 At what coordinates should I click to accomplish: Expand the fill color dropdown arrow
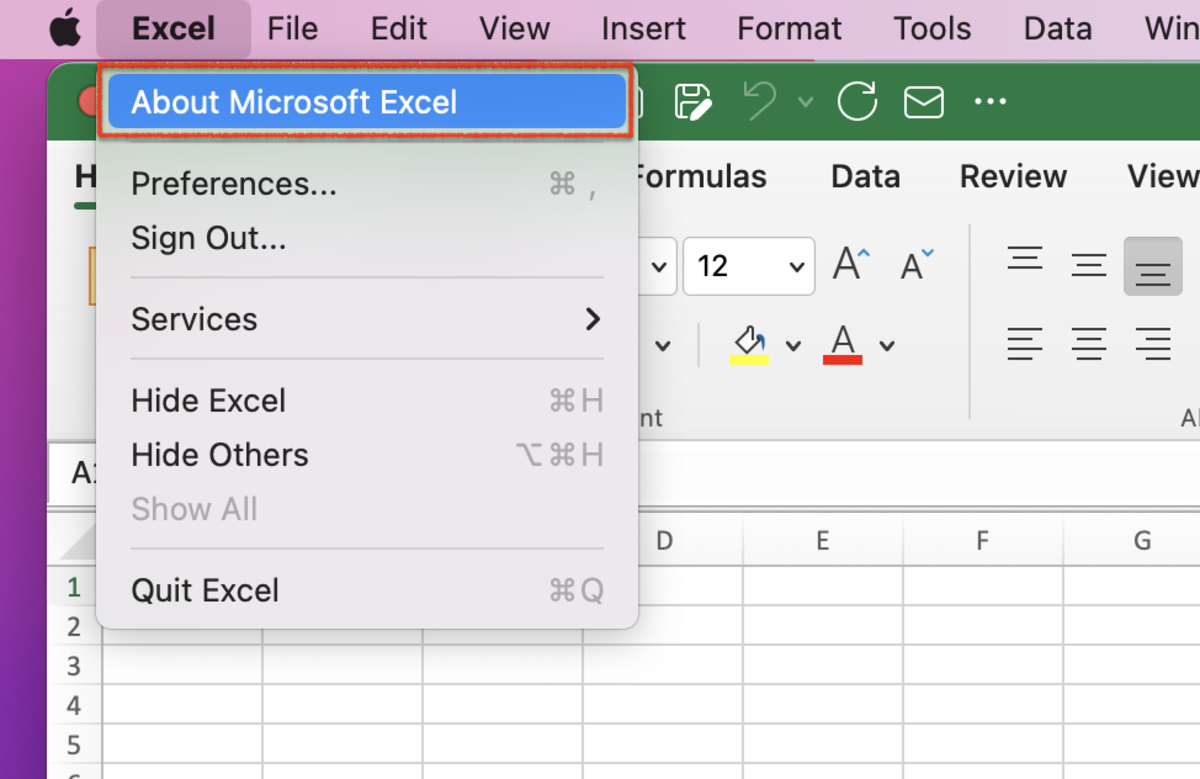pyautogui.click(x=795, y=343)
